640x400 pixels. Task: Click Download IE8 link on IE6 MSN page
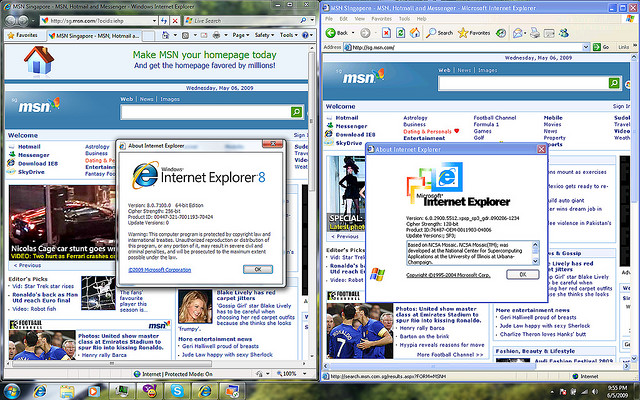click(x=355, y=134)
